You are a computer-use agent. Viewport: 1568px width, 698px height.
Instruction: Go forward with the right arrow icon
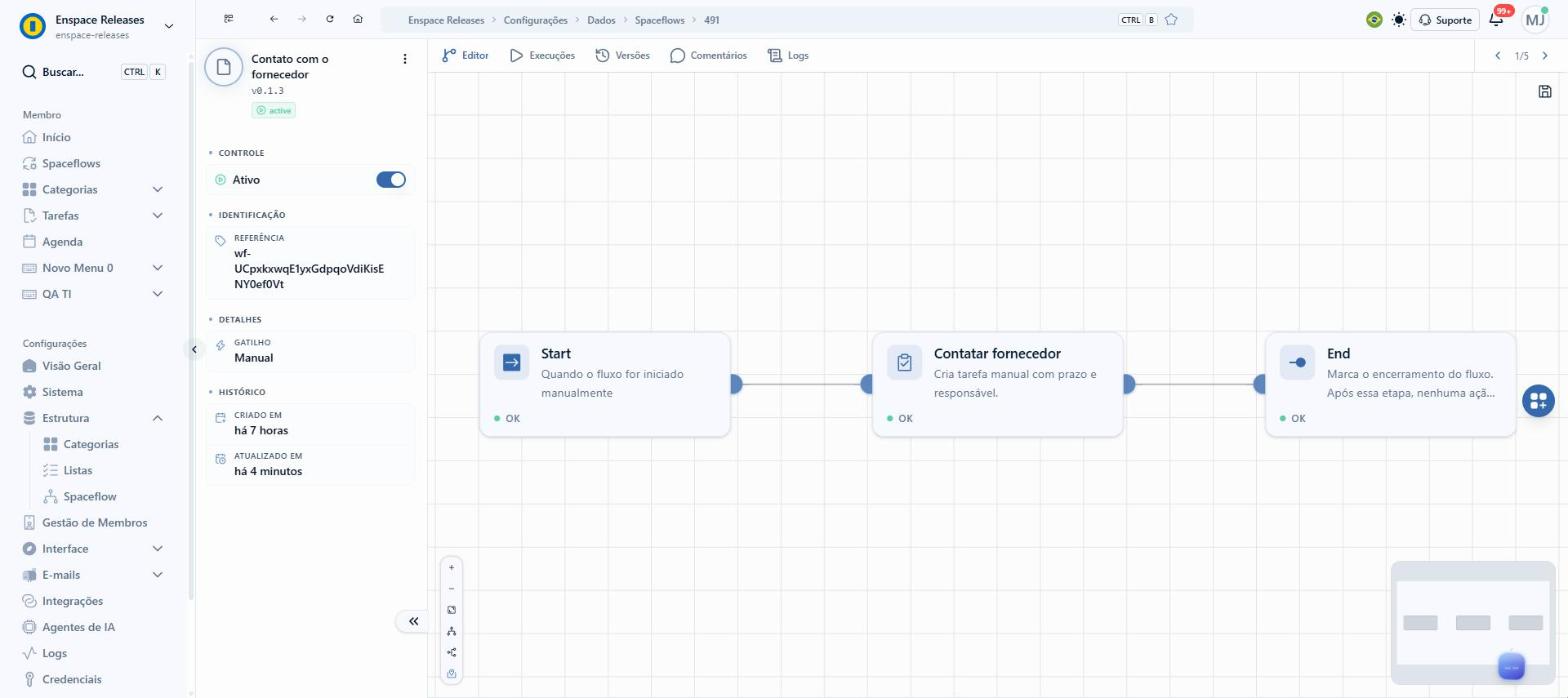302,19
